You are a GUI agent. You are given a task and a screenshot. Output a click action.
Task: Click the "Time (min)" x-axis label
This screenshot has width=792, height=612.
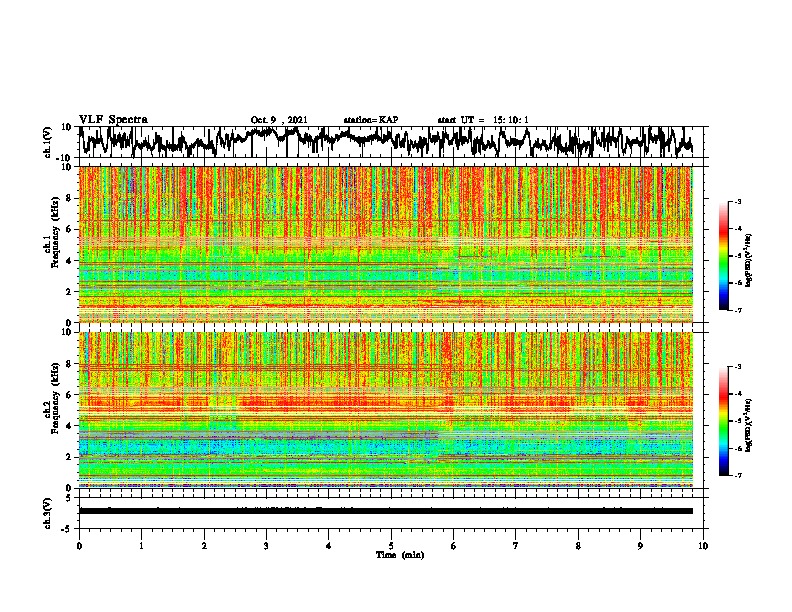400,555
